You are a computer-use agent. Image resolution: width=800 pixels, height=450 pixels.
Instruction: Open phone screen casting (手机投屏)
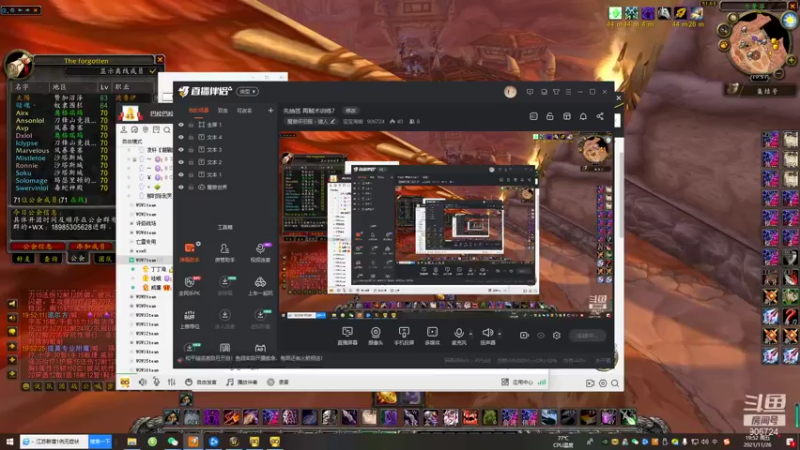(404, 336)
